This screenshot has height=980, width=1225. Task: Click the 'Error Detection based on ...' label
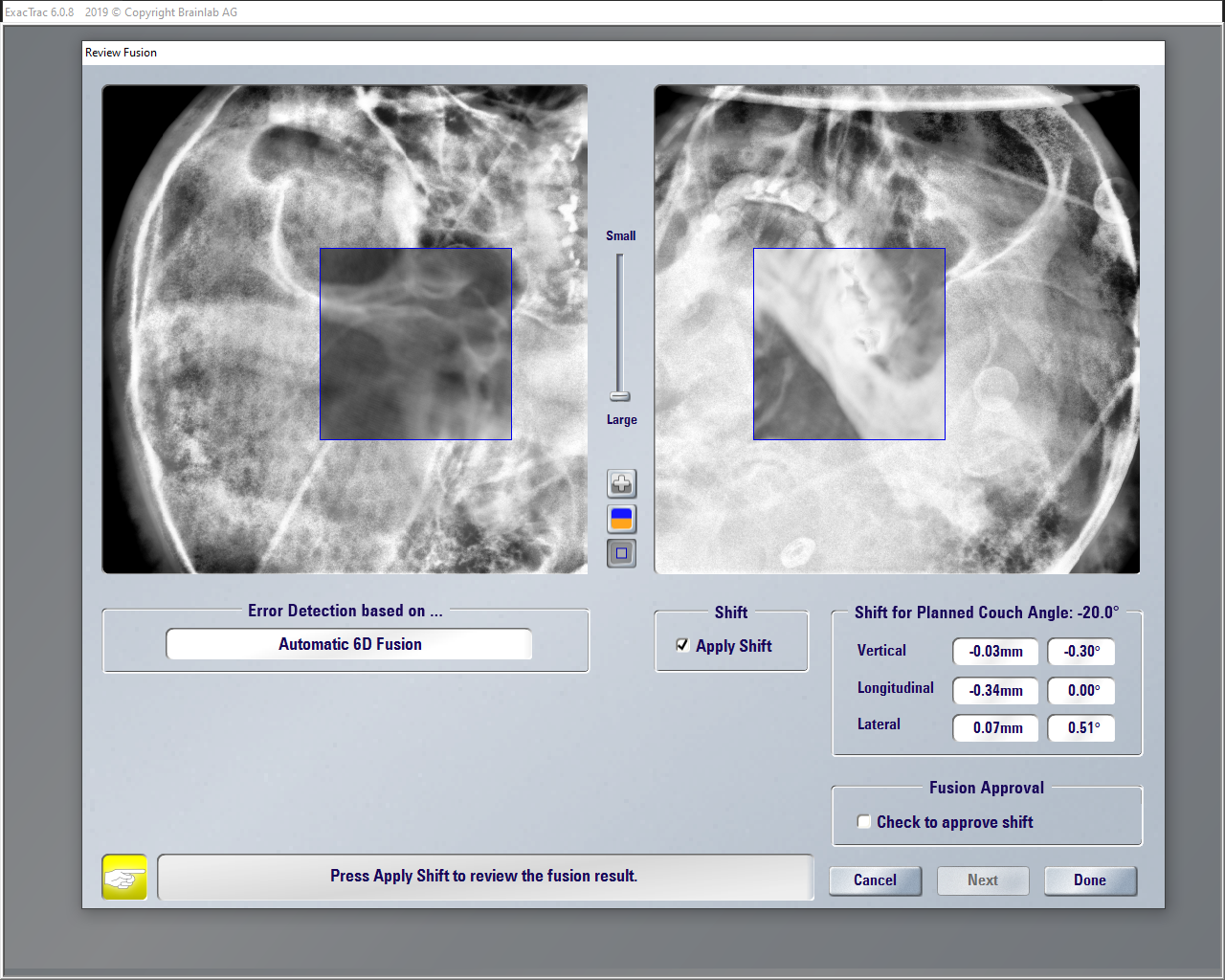point(345,611)
